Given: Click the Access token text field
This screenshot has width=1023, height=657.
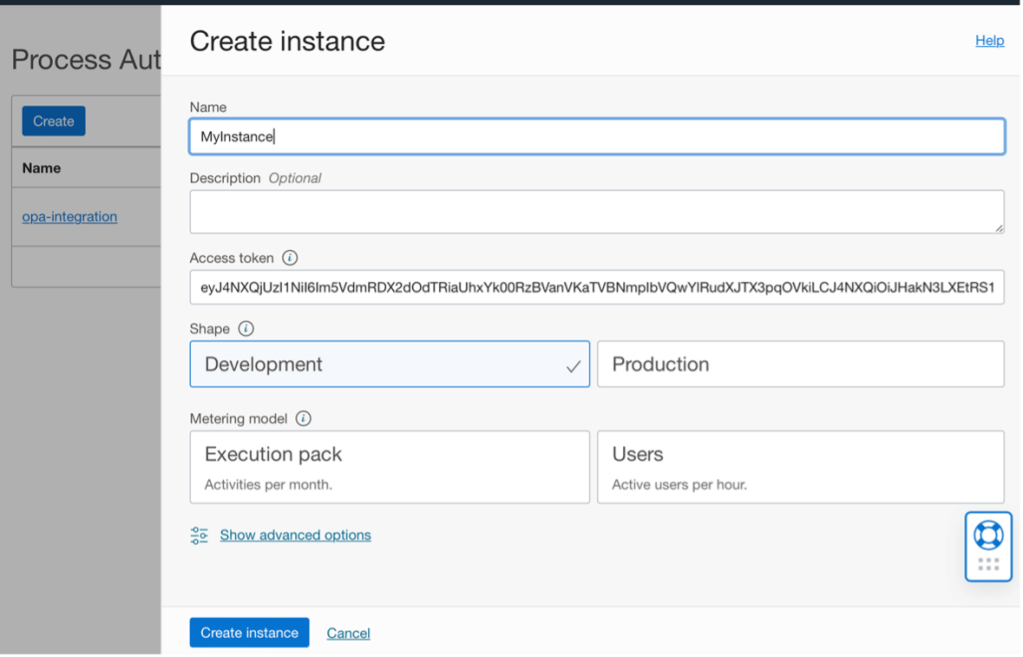Looking at the screenshot, I should coord(596,287).
